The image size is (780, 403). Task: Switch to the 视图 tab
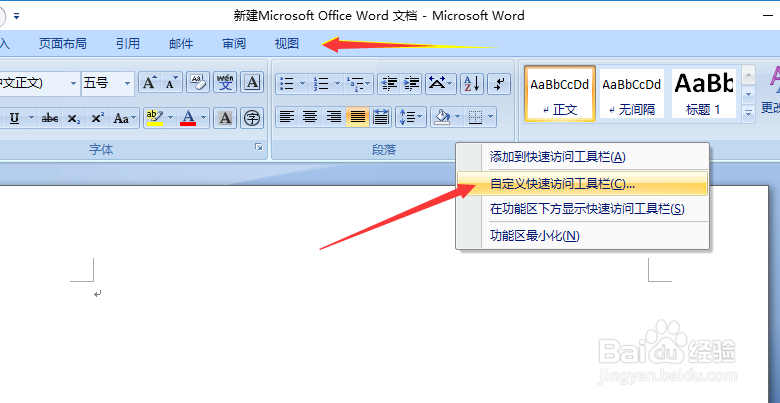pyautogui.click(x=287, y=44)
